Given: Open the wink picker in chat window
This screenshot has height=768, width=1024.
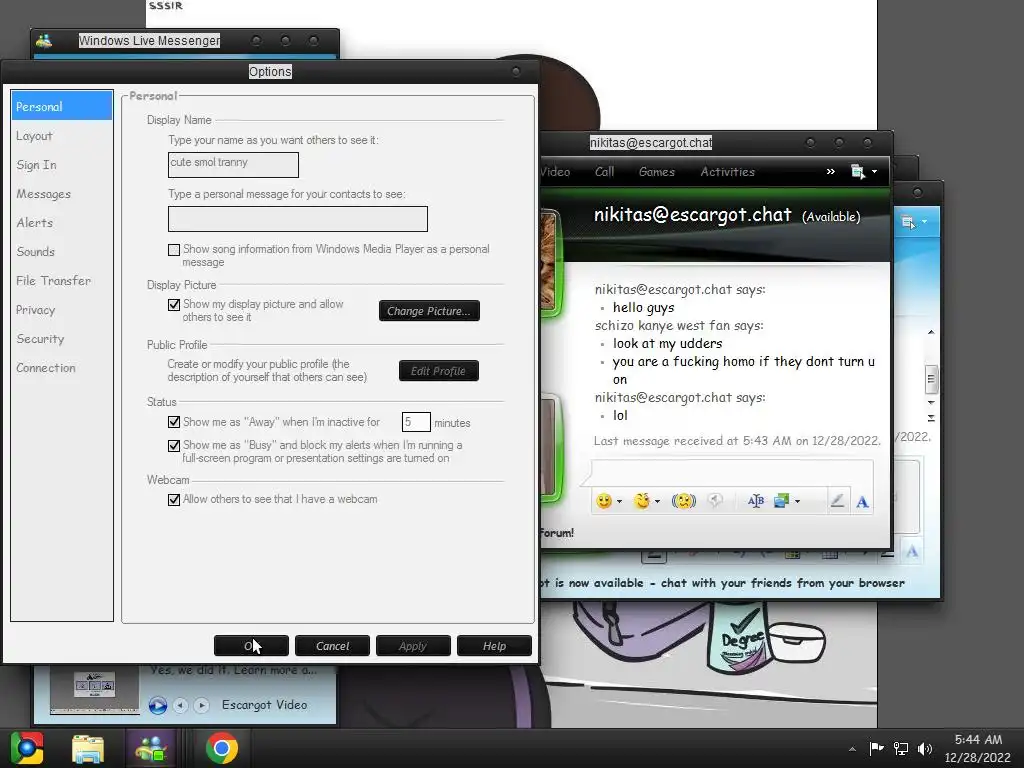Looking at the screenshot, I should (x=642, y=501).
